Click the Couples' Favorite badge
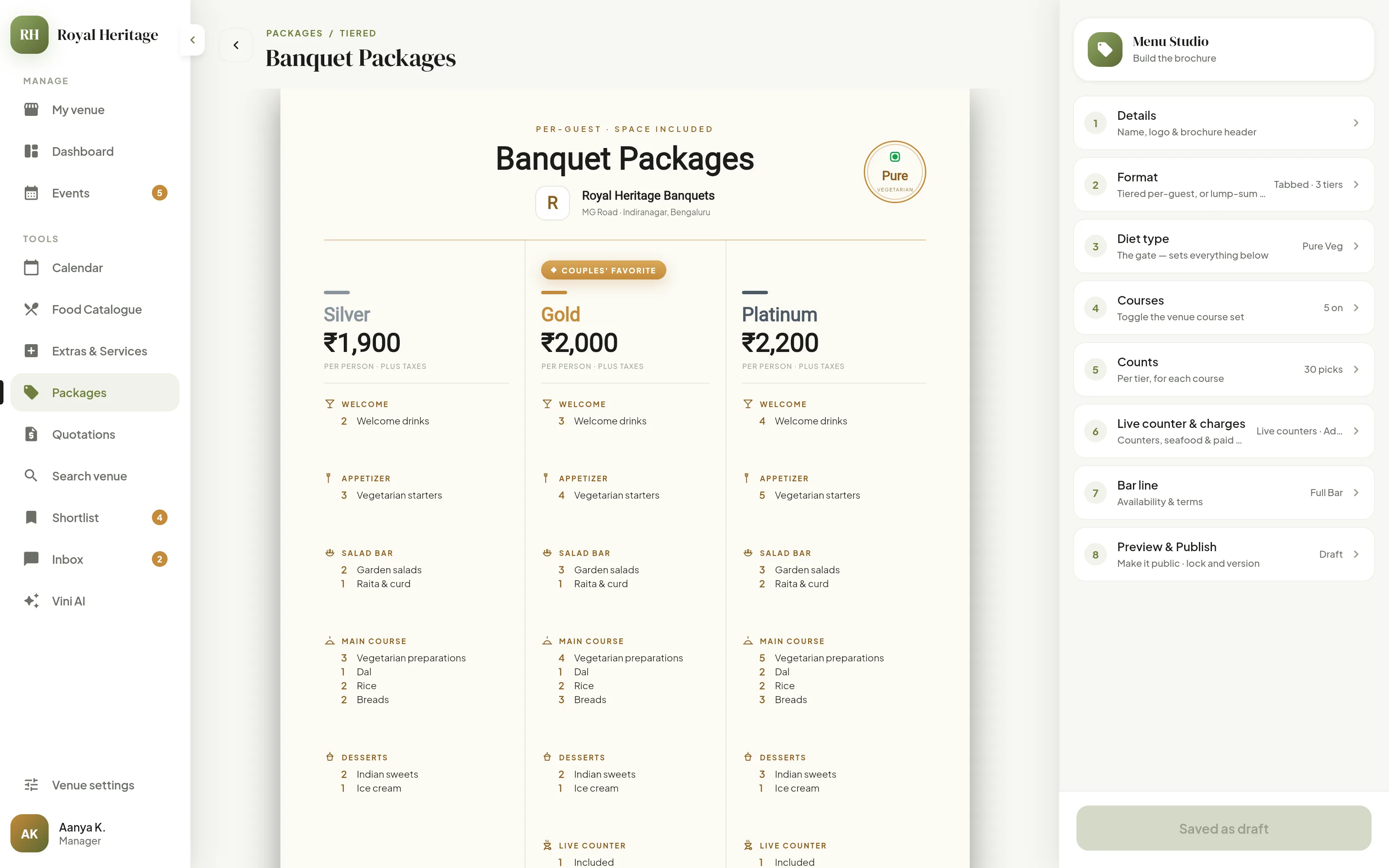Screen dimensions: 1389x868 603,270
